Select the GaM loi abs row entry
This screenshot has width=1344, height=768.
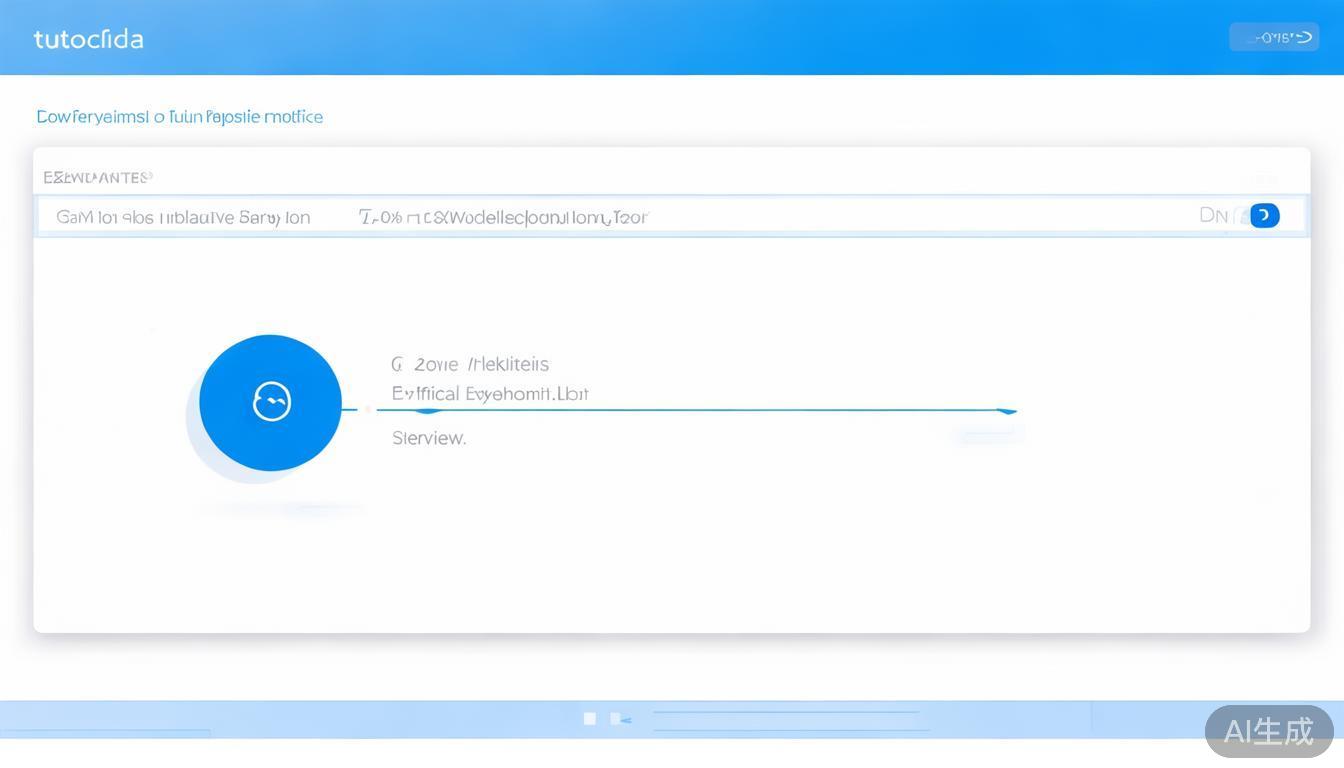[x=183, y=217]
